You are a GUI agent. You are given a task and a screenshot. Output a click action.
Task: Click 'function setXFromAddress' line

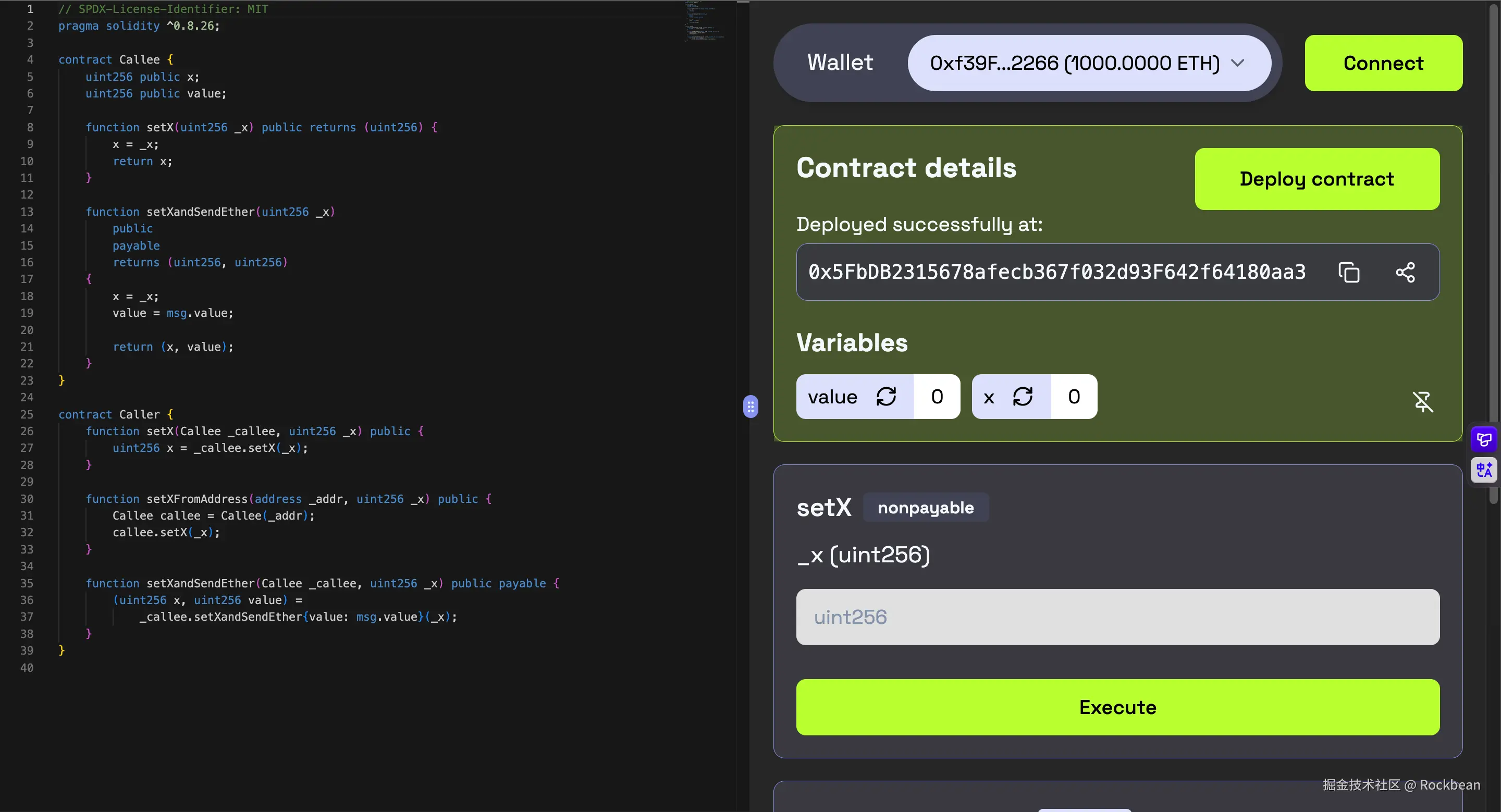[288, 499]
